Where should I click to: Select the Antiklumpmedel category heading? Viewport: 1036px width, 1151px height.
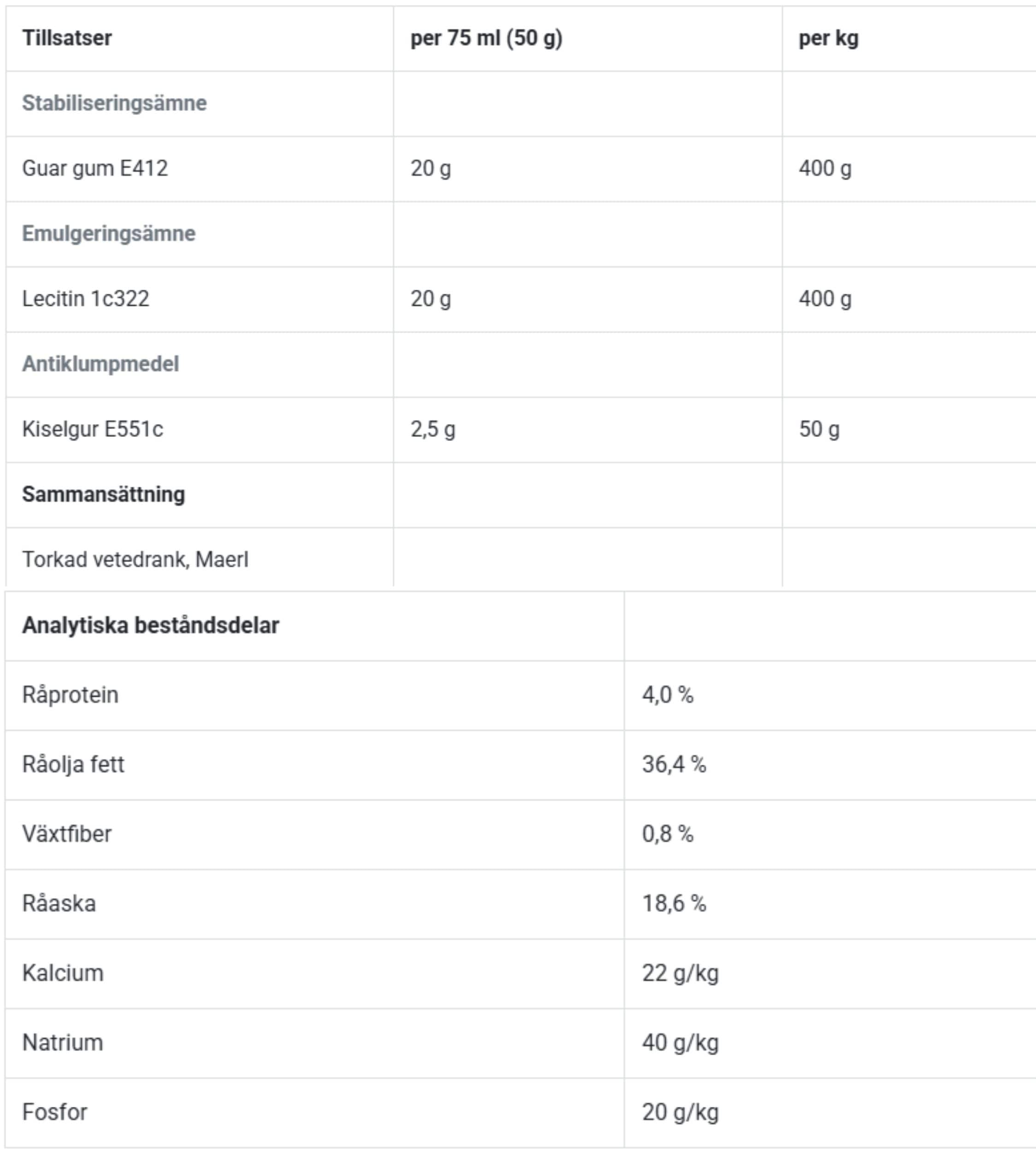[x=100, y=364]
